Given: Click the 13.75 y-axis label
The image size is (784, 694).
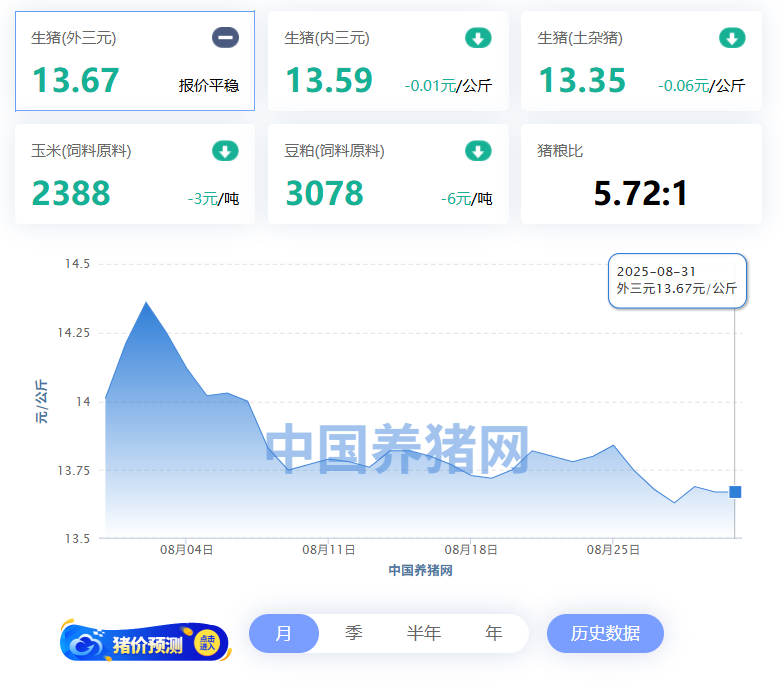Looking at the screenshot, I should [x=74, y=470].
